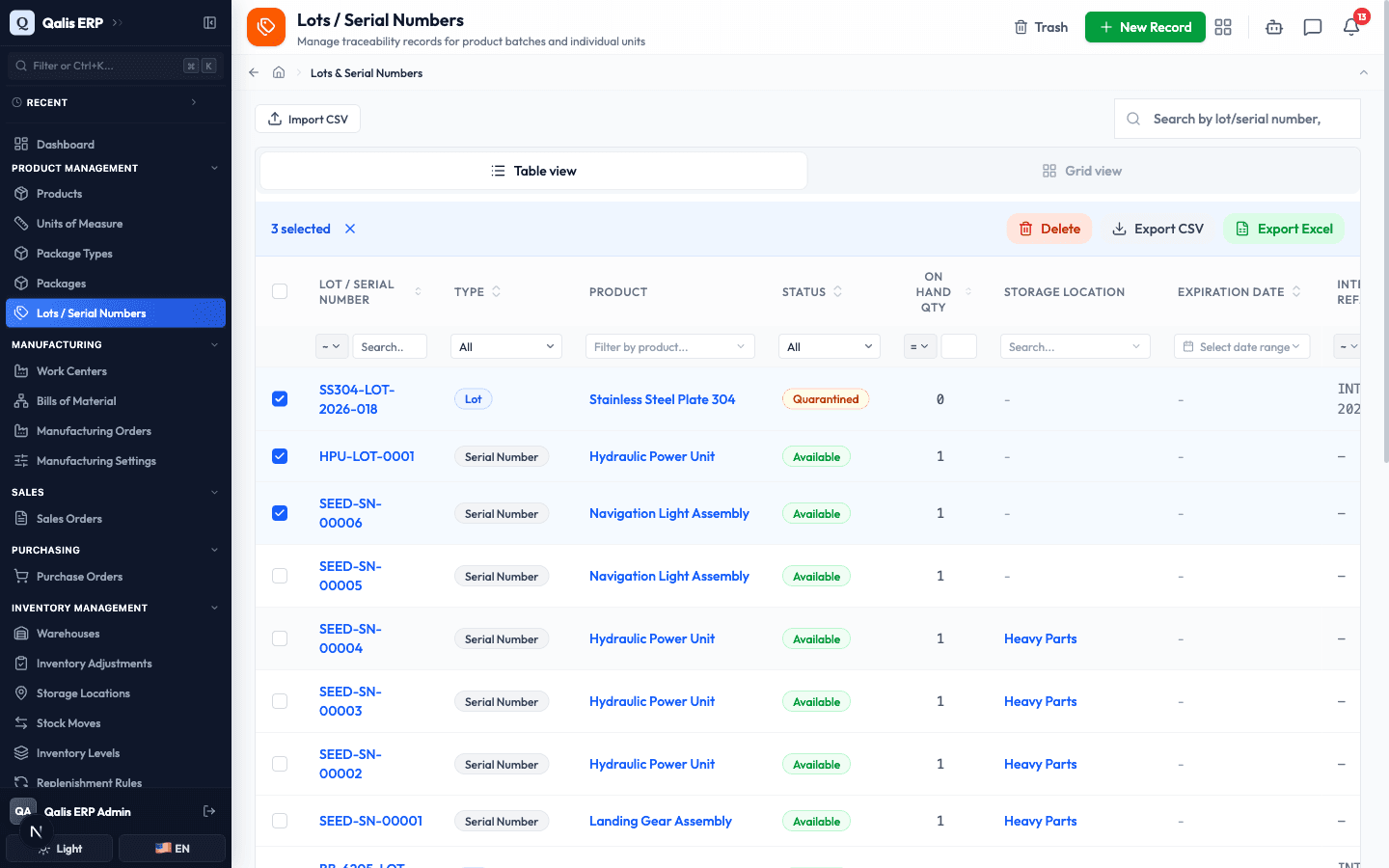Toggle the select-all header checkbox

[x=280, y=291]
